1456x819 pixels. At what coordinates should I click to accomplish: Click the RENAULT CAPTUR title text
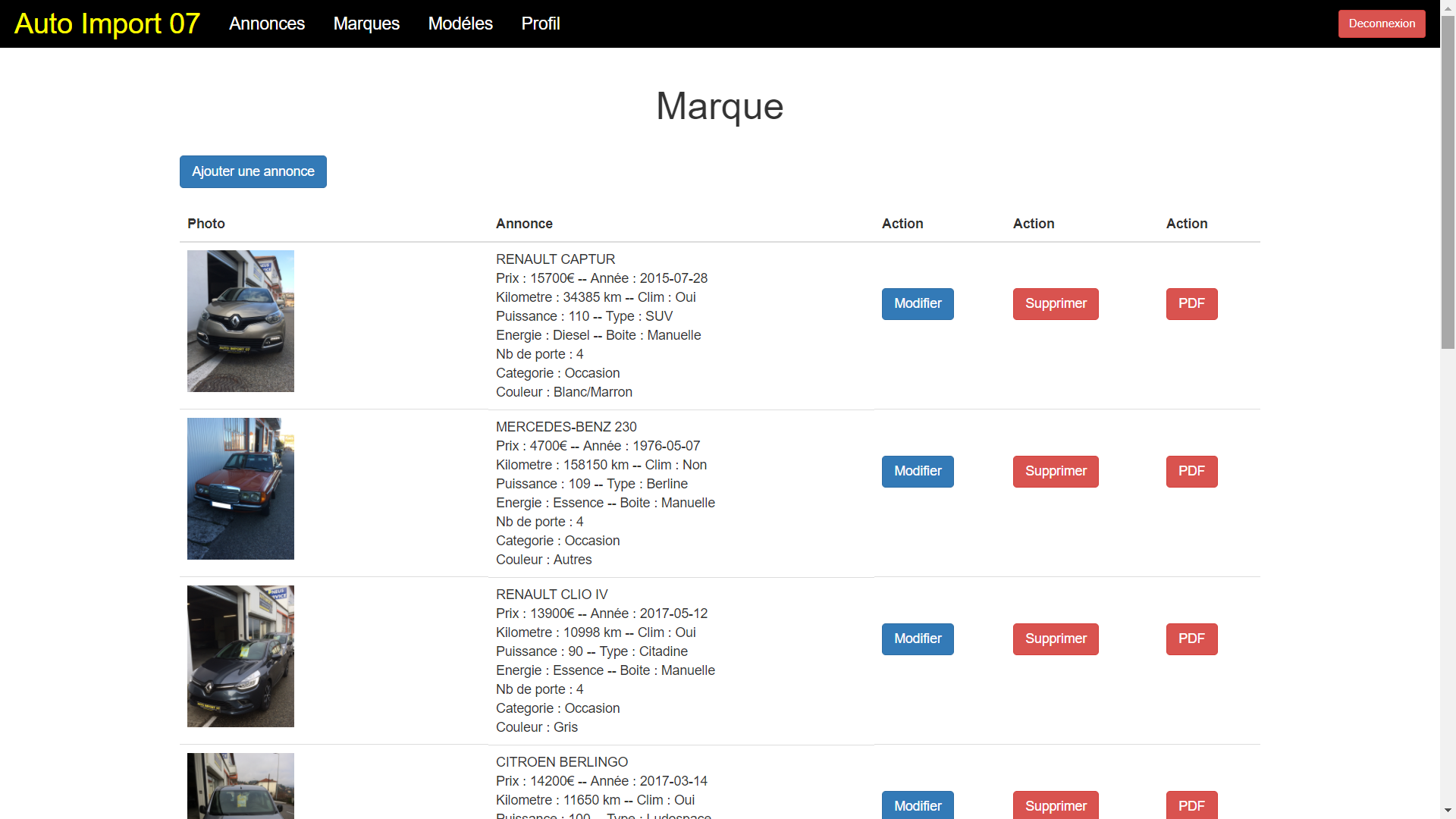pyautogui.click(x=555, y=259)
